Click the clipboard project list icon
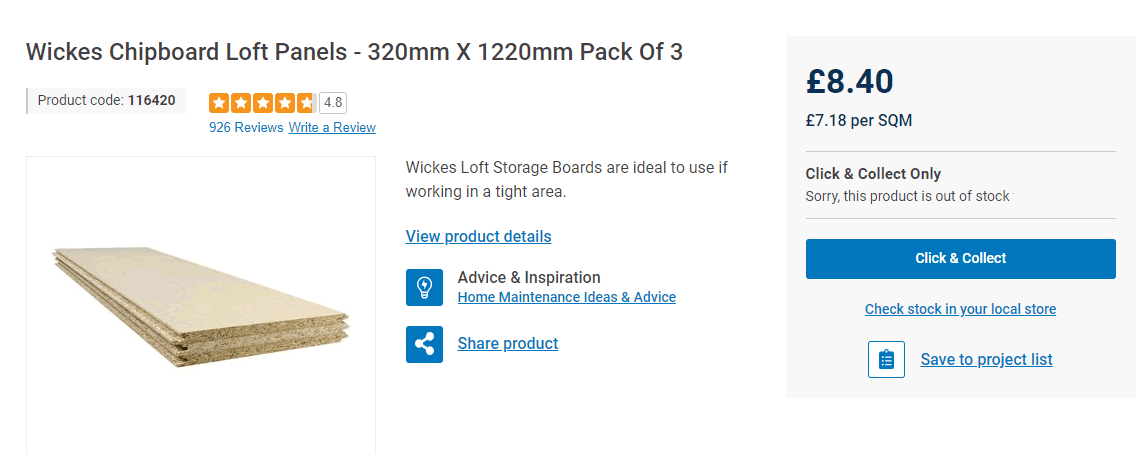Viewport: 1144px width, 454px height. click(x=886, y=360)
